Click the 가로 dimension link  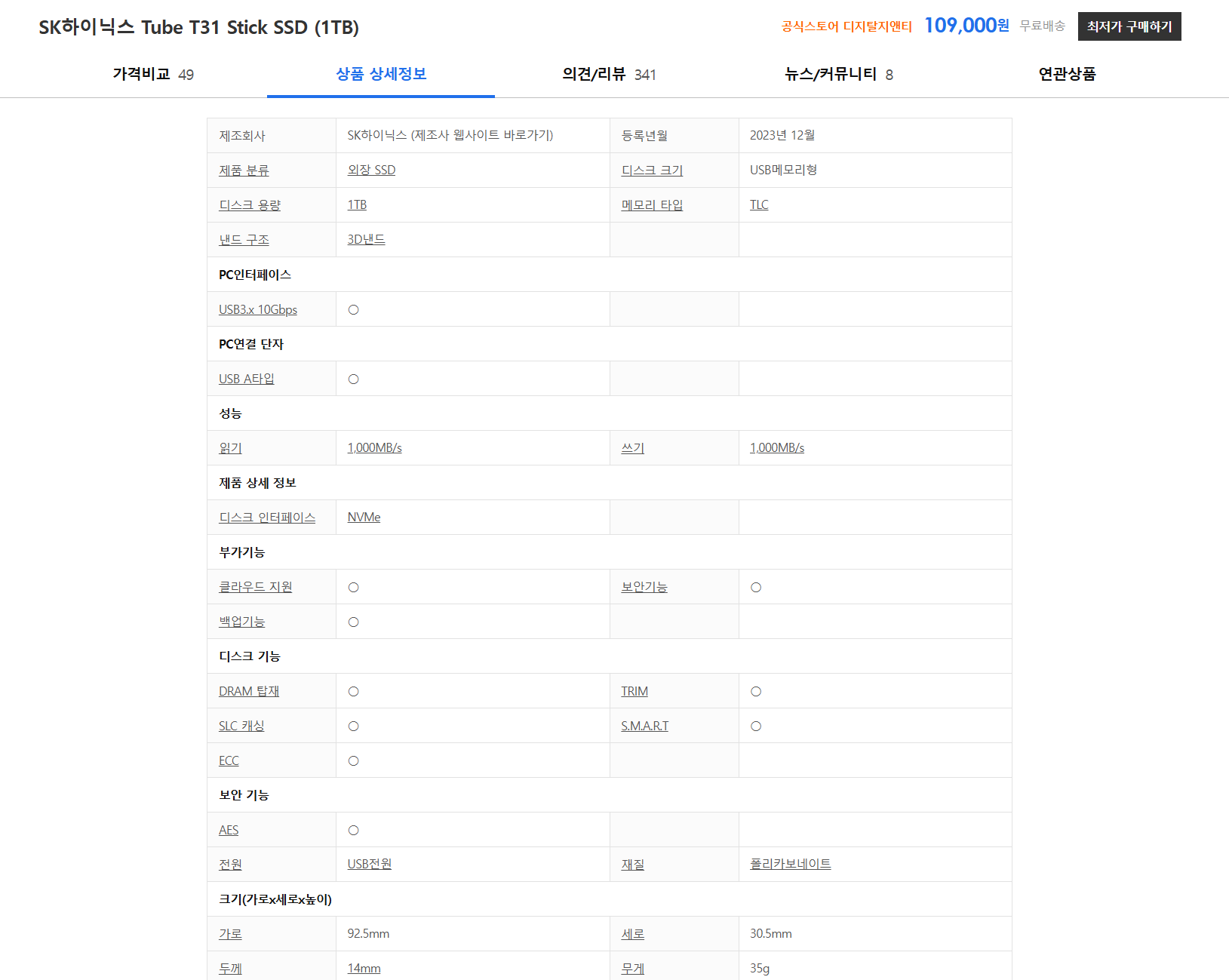point(230,934)
